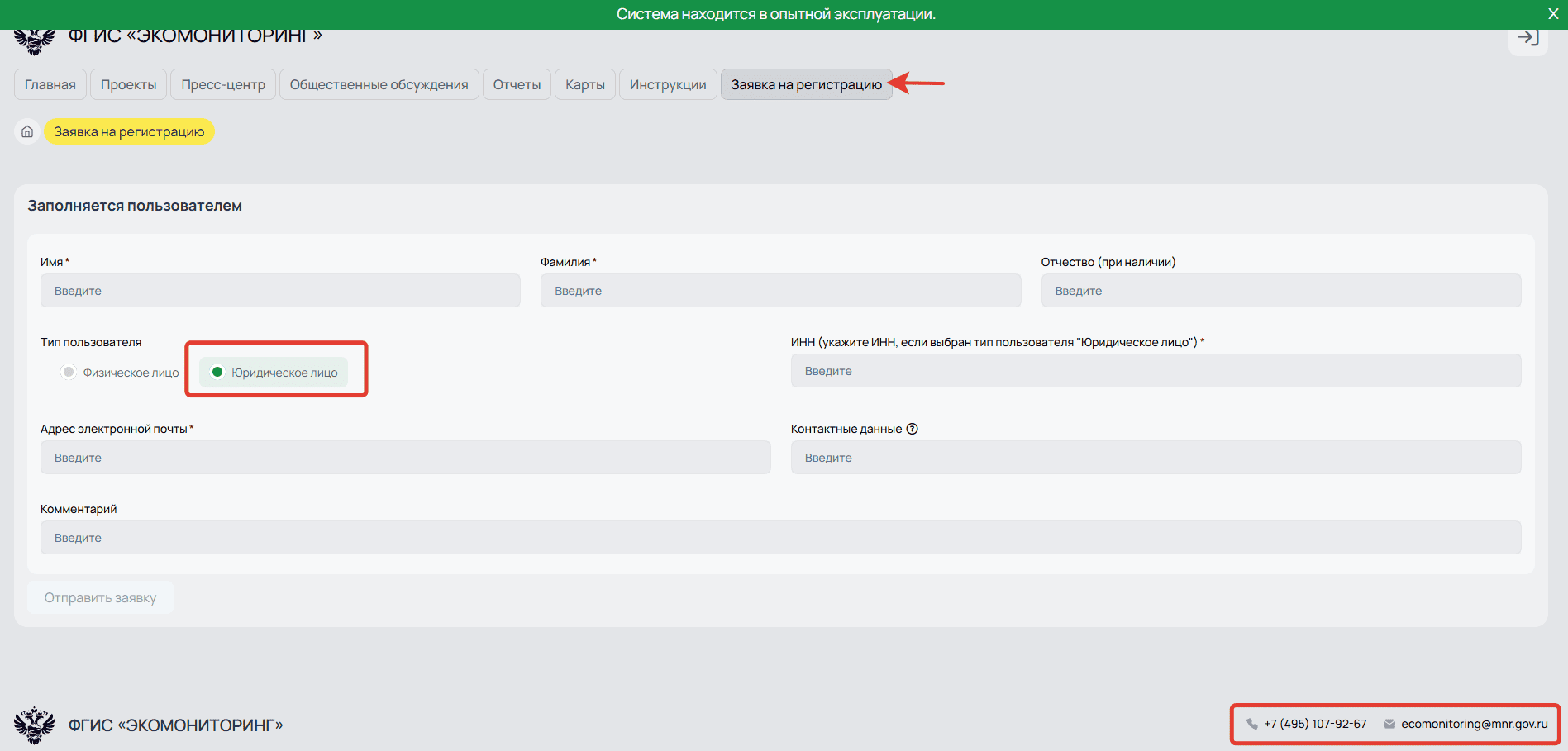Click the footer eagle emblem logo

click(34, 725)
